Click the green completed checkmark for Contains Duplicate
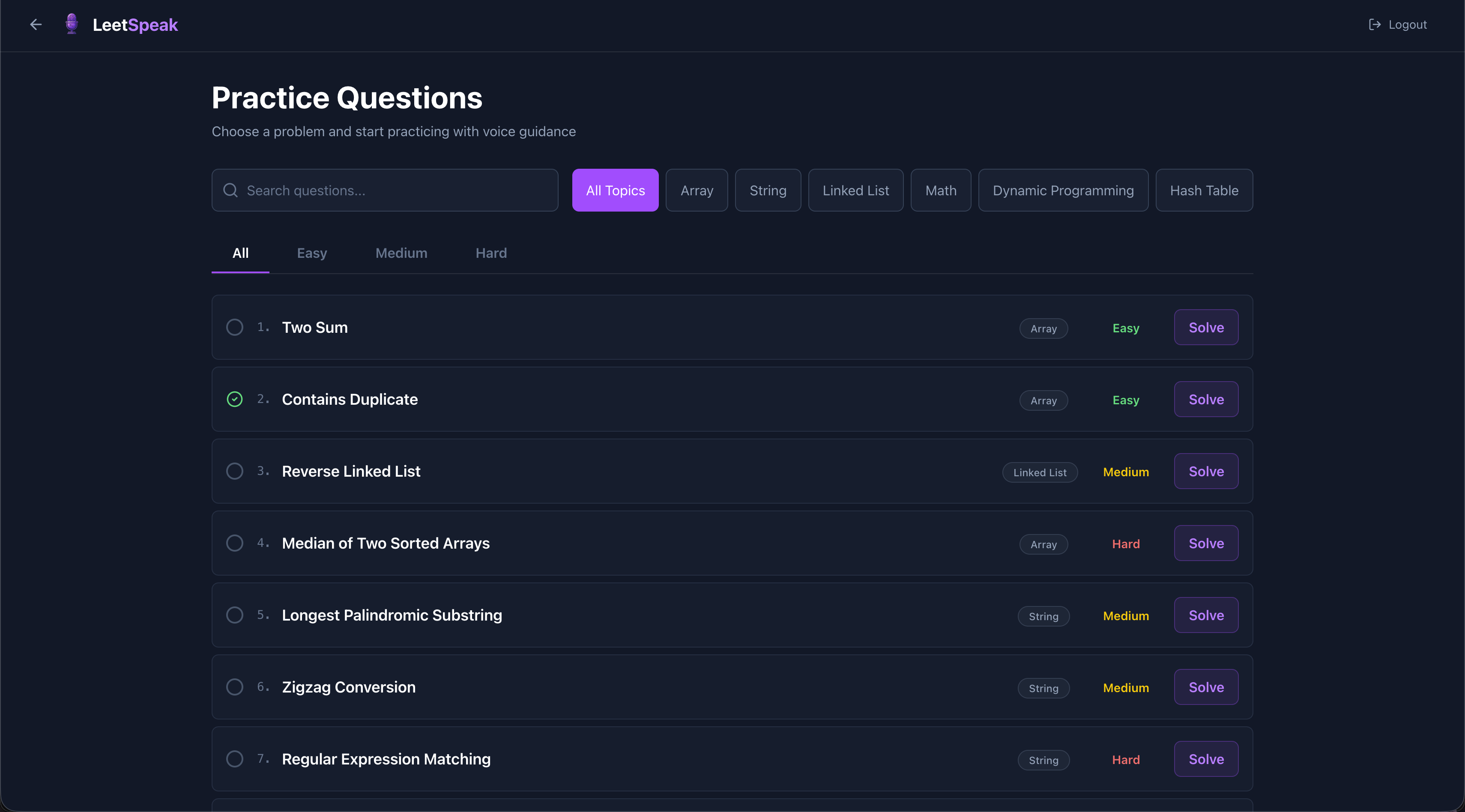Viewport: 1465px width, 812px height. (234, 399)
